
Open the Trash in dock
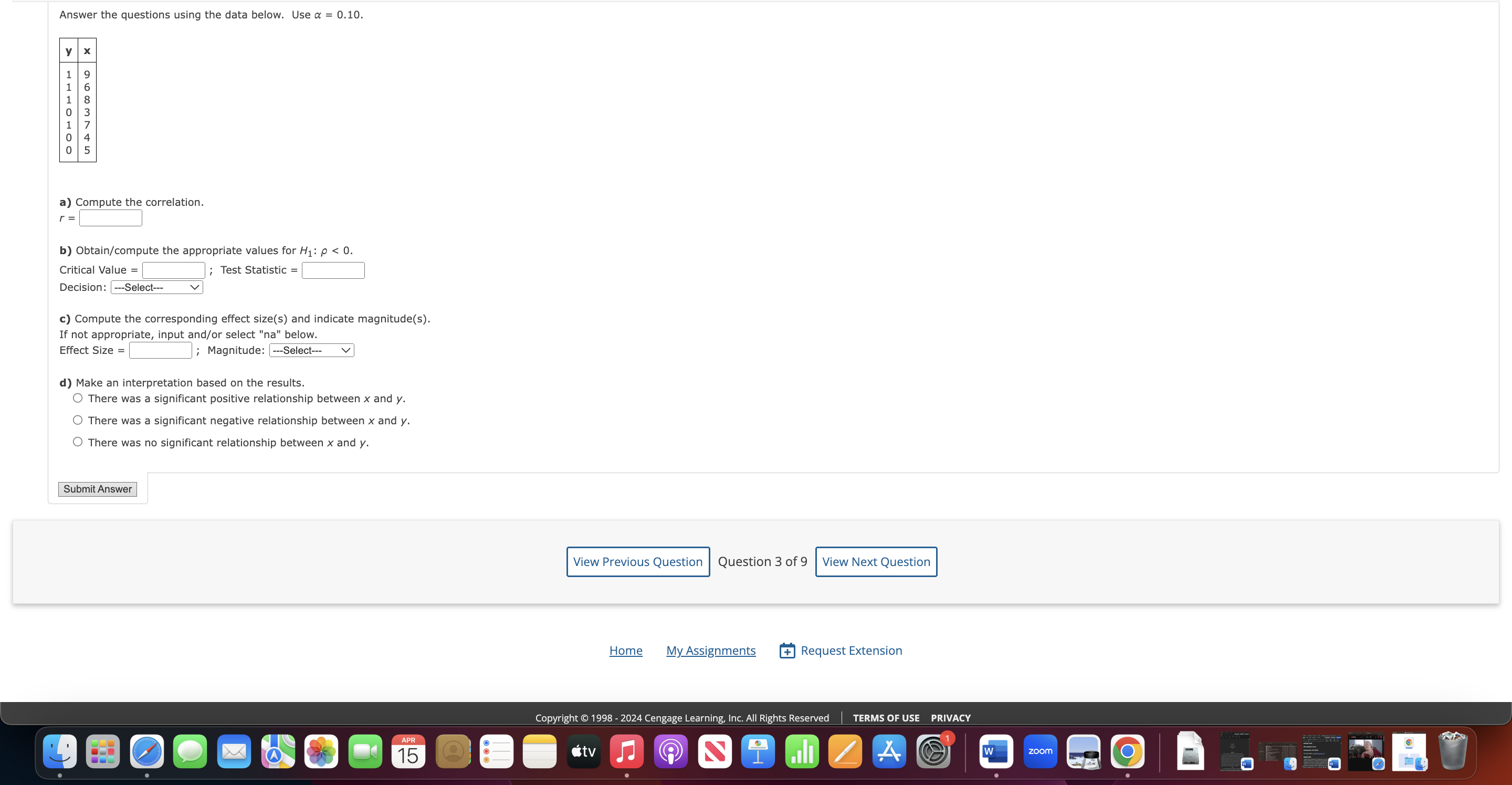(x=1453, y=751)
